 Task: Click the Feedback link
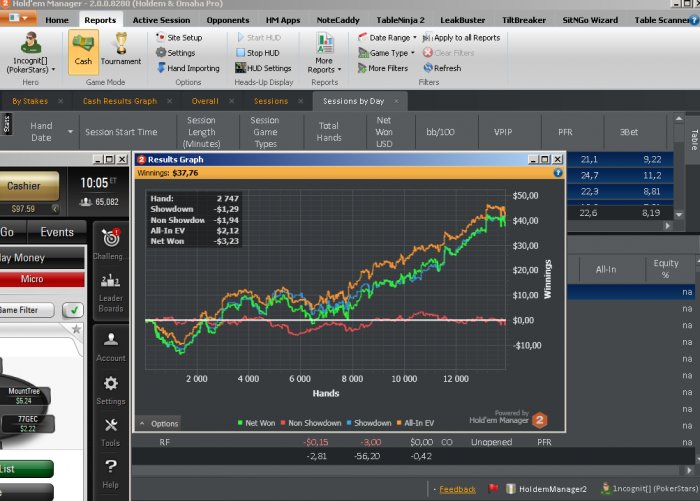coord(457,489)
